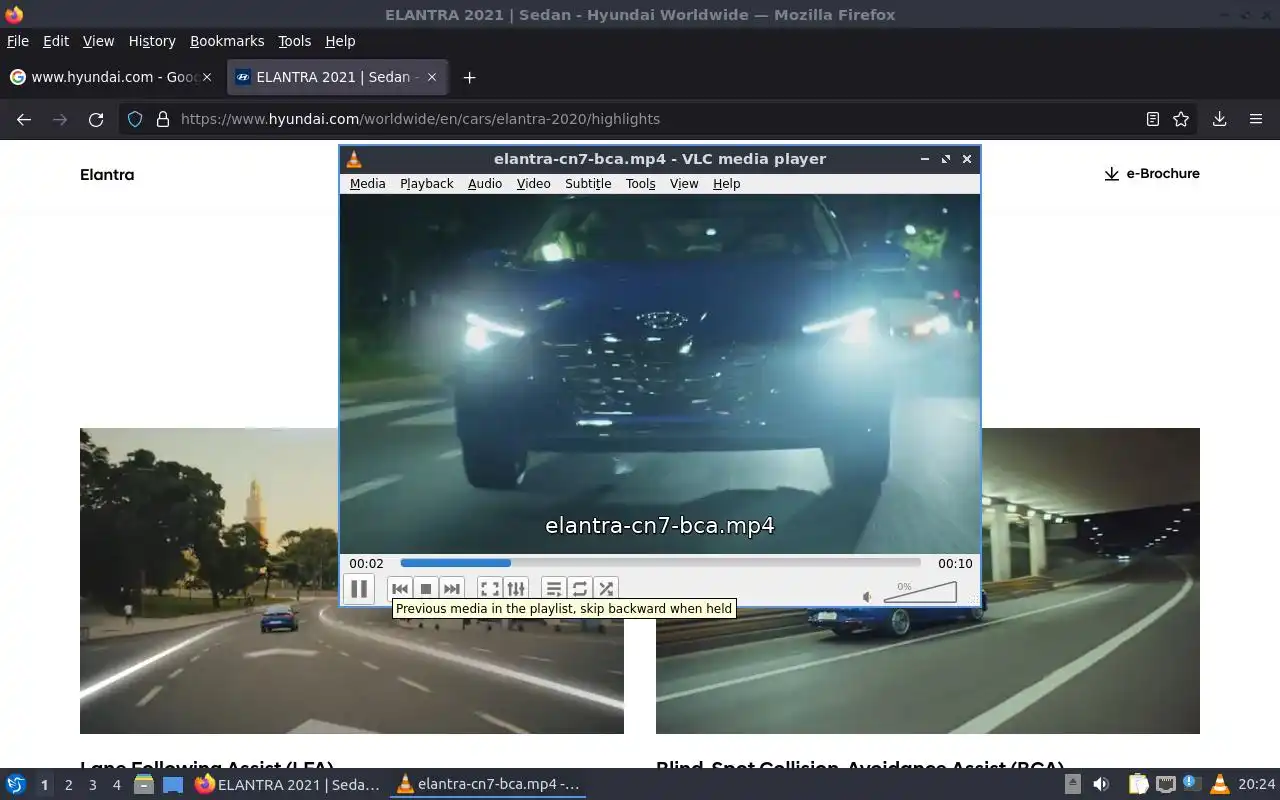Viewport: 1280px width, 800px height.
Task: Click the total time 00:10 label
Action: (x=955, y=563)
